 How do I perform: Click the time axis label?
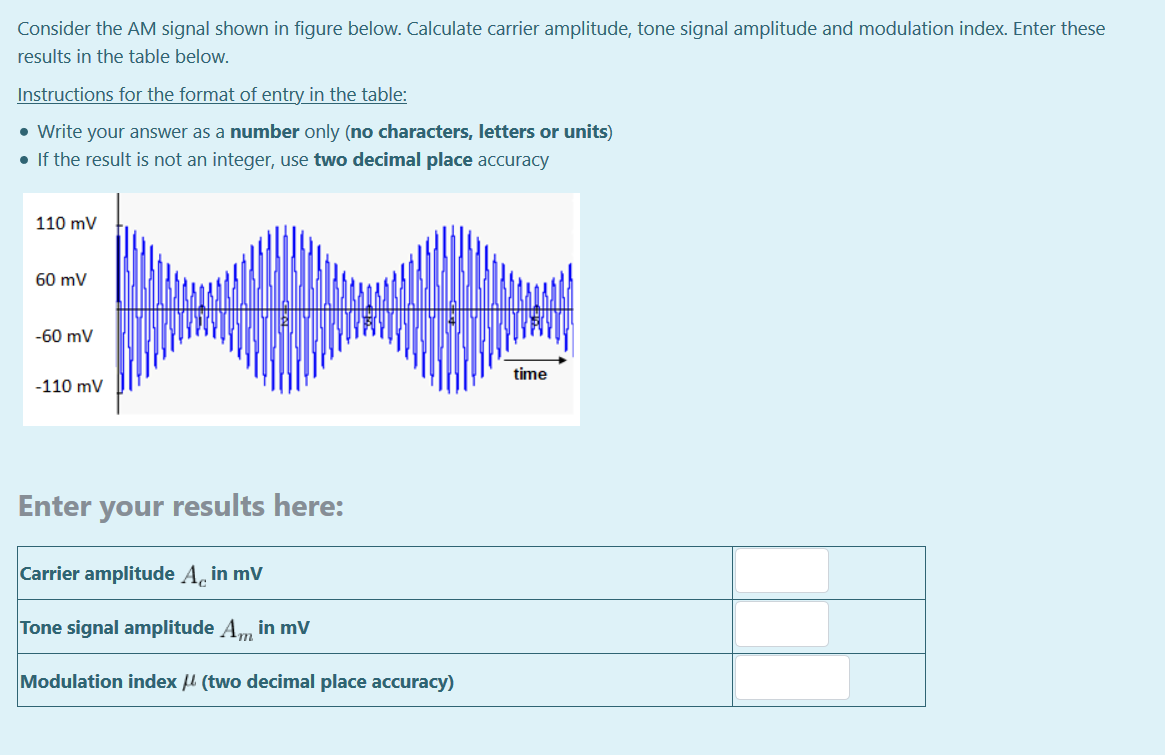pyautogui.click(x=530, y=374)
